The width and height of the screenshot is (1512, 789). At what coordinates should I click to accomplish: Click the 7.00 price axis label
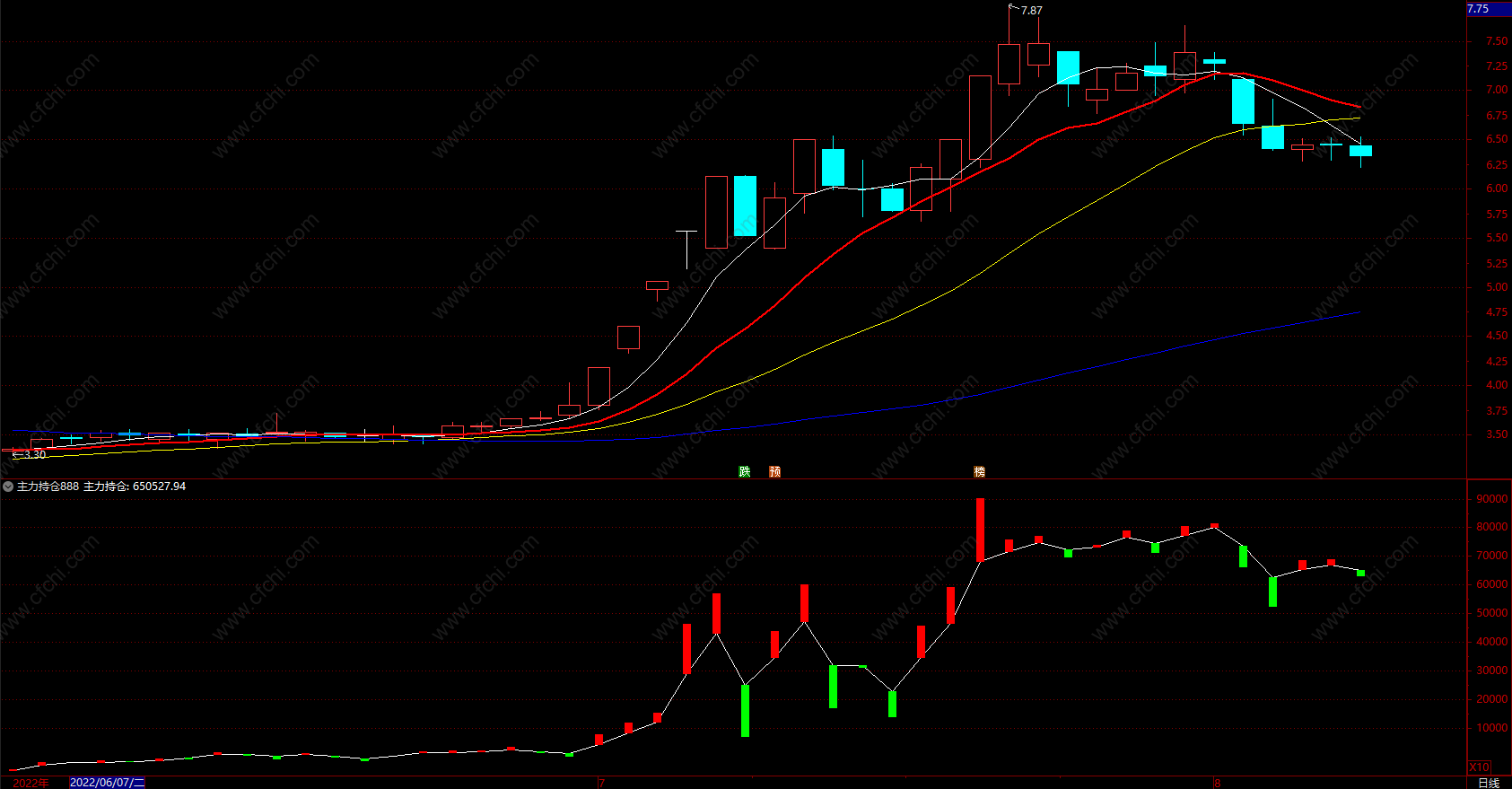click(1496, 90)
